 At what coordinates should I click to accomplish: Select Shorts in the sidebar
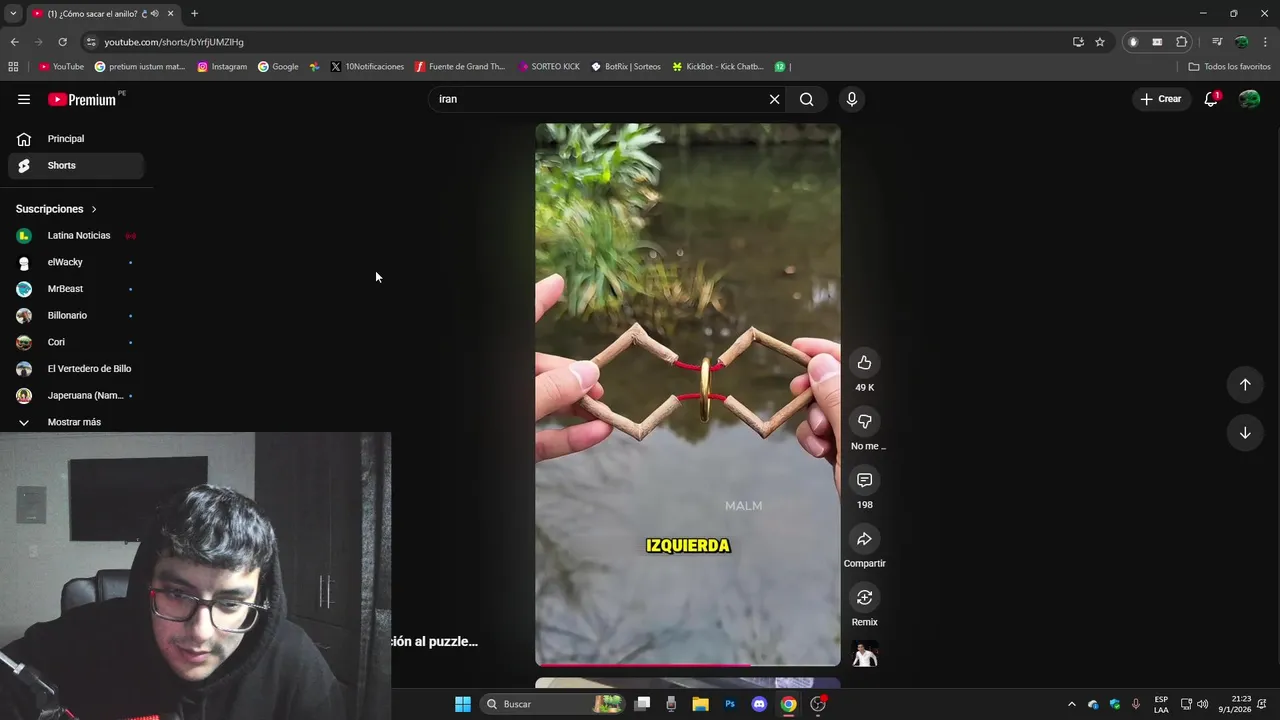(x=76, y=166)
